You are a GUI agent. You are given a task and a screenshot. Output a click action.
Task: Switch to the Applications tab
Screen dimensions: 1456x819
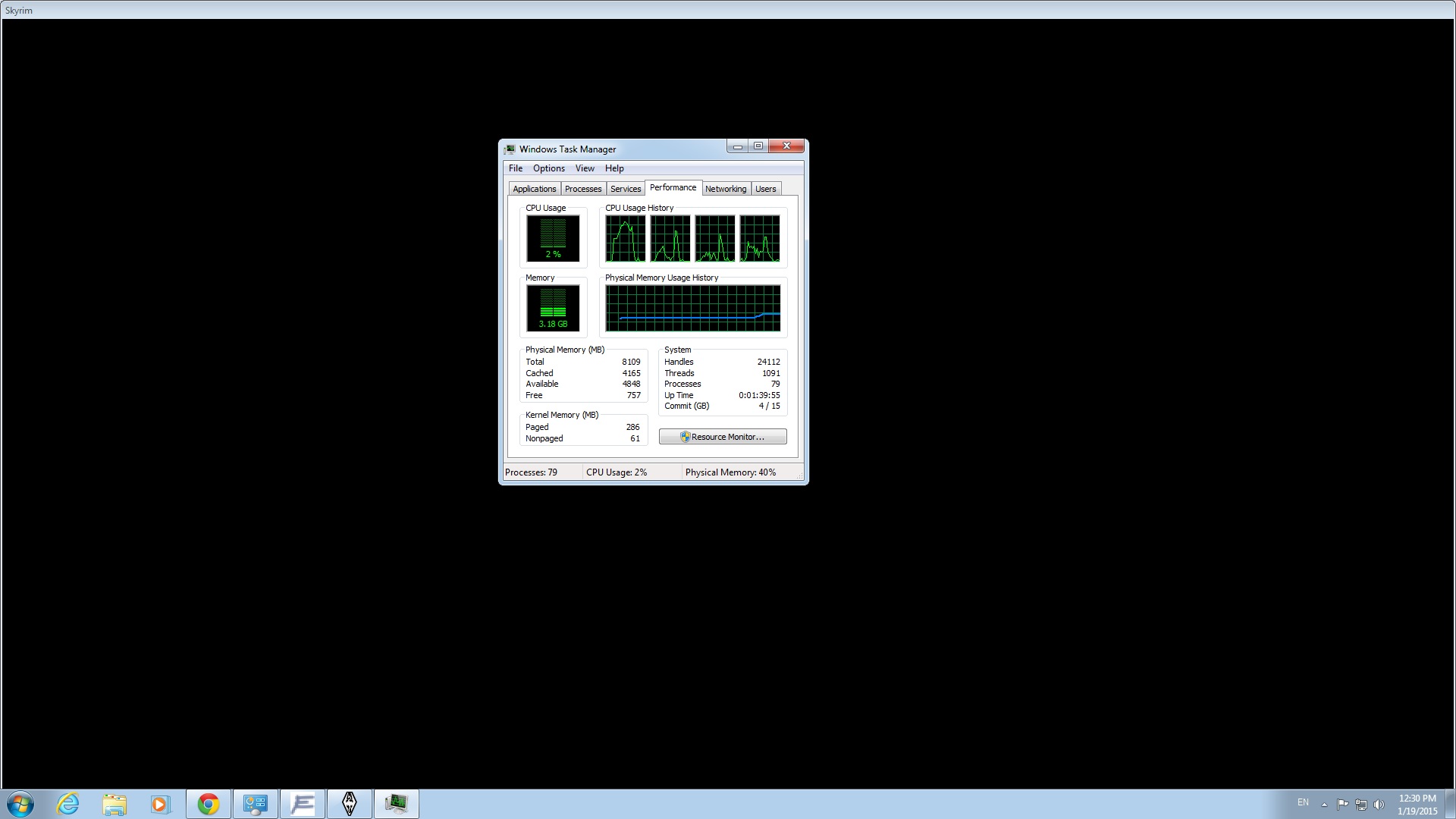click(534, 189)
